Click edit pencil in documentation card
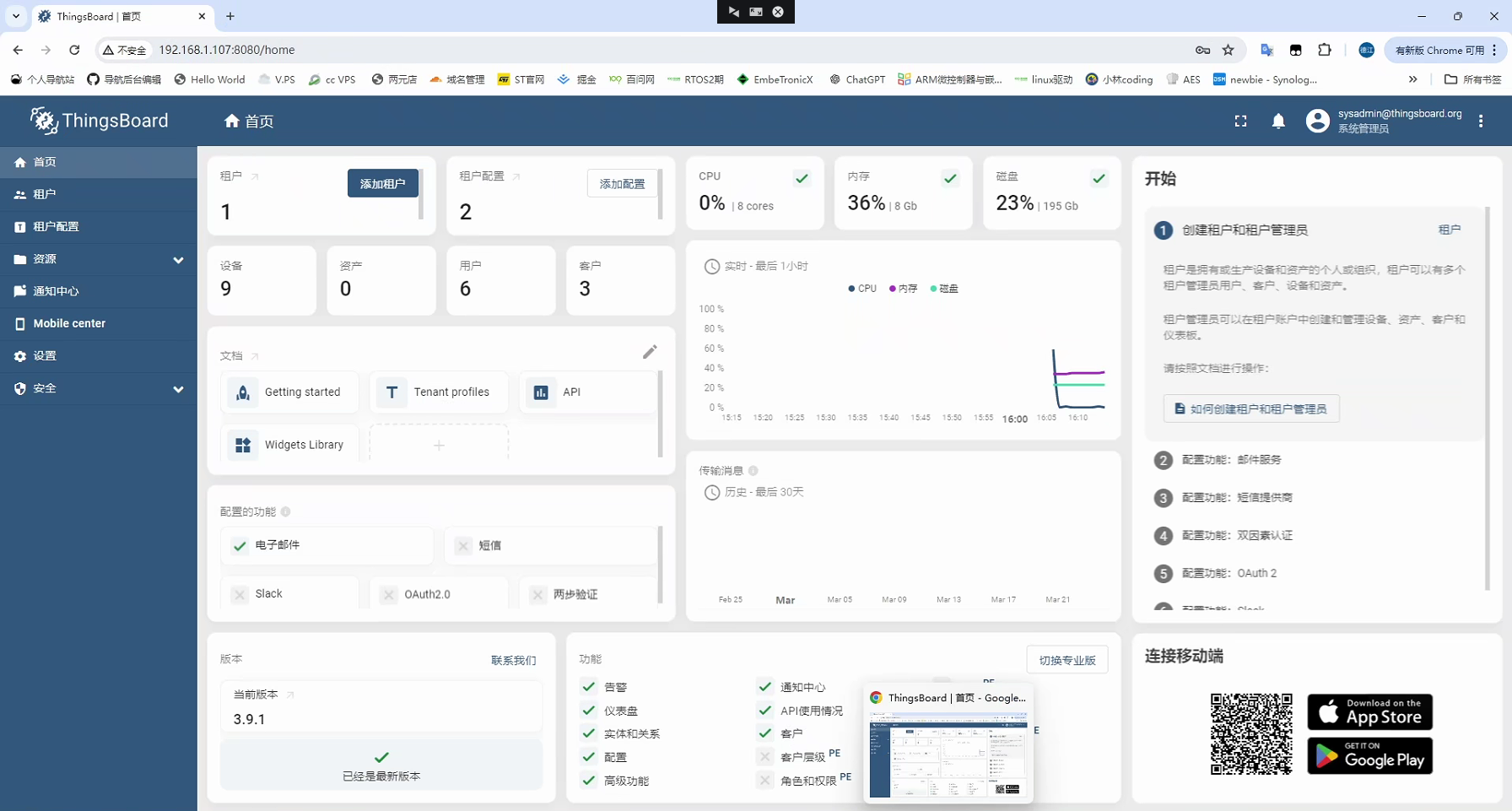This screenshot has height=811, width=1512. pyautogui.click(x=650, y=352)
